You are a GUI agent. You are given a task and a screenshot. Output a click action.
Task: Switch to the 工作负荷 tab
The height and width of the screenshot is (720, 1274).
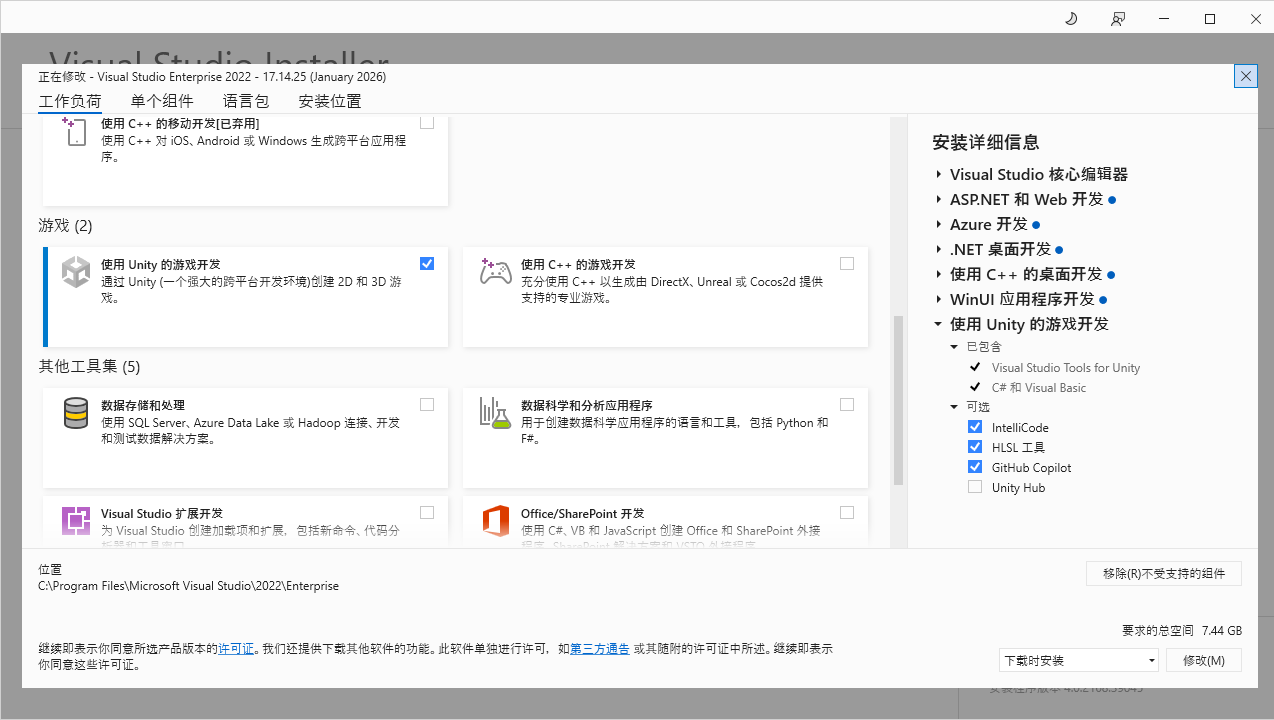click(70, 101)
